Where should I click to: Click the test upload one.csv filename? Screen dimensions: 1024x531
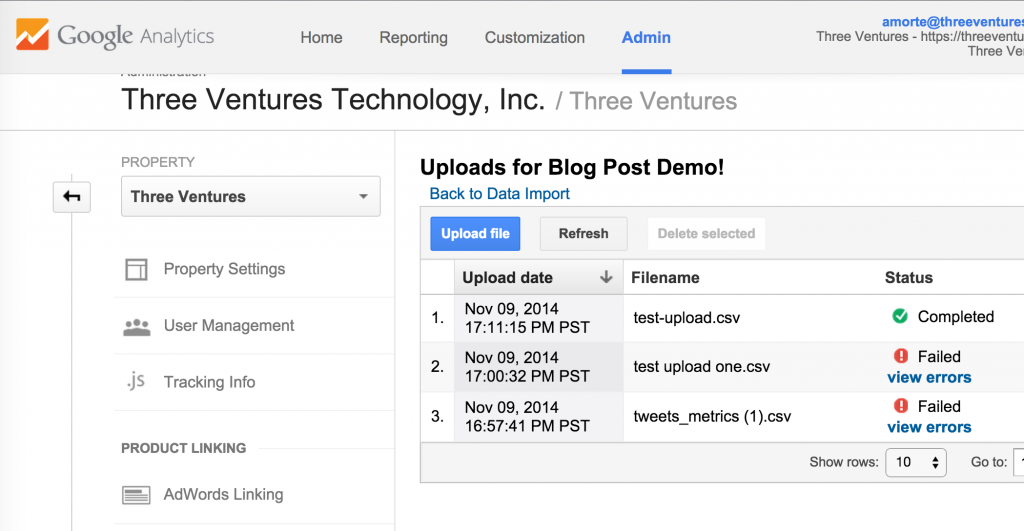pos(702,366)
